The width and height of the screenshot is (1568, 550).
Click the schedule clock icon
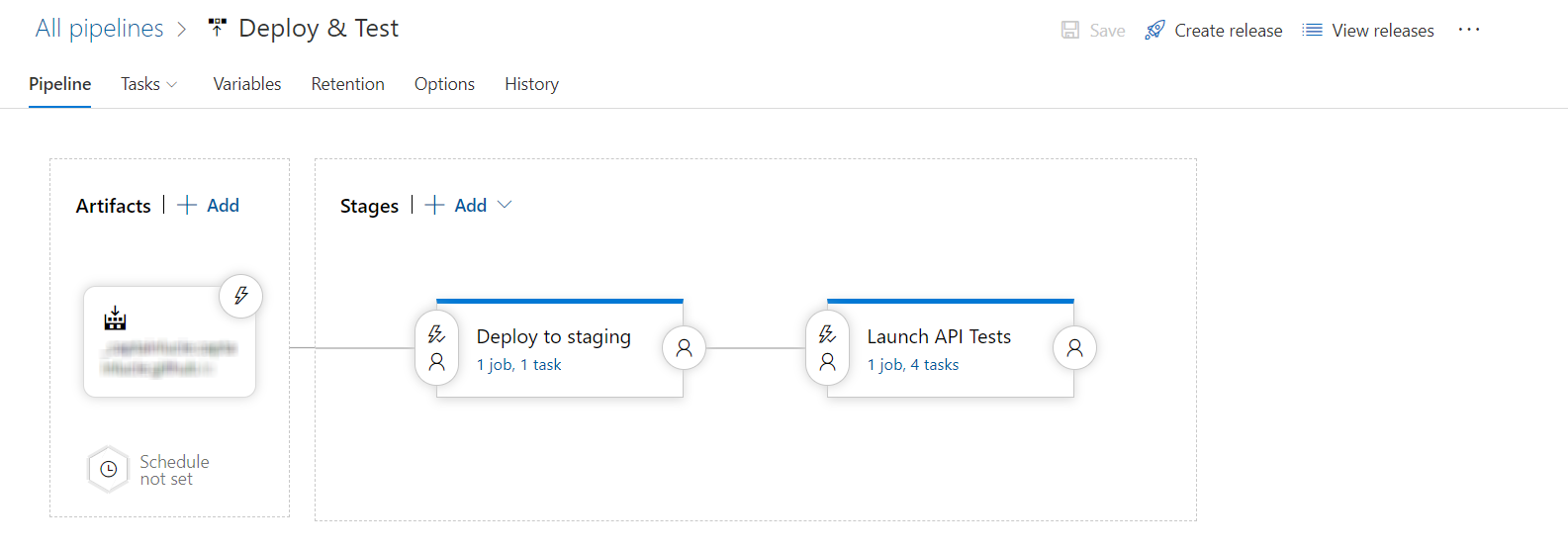(x=109, y=470)
